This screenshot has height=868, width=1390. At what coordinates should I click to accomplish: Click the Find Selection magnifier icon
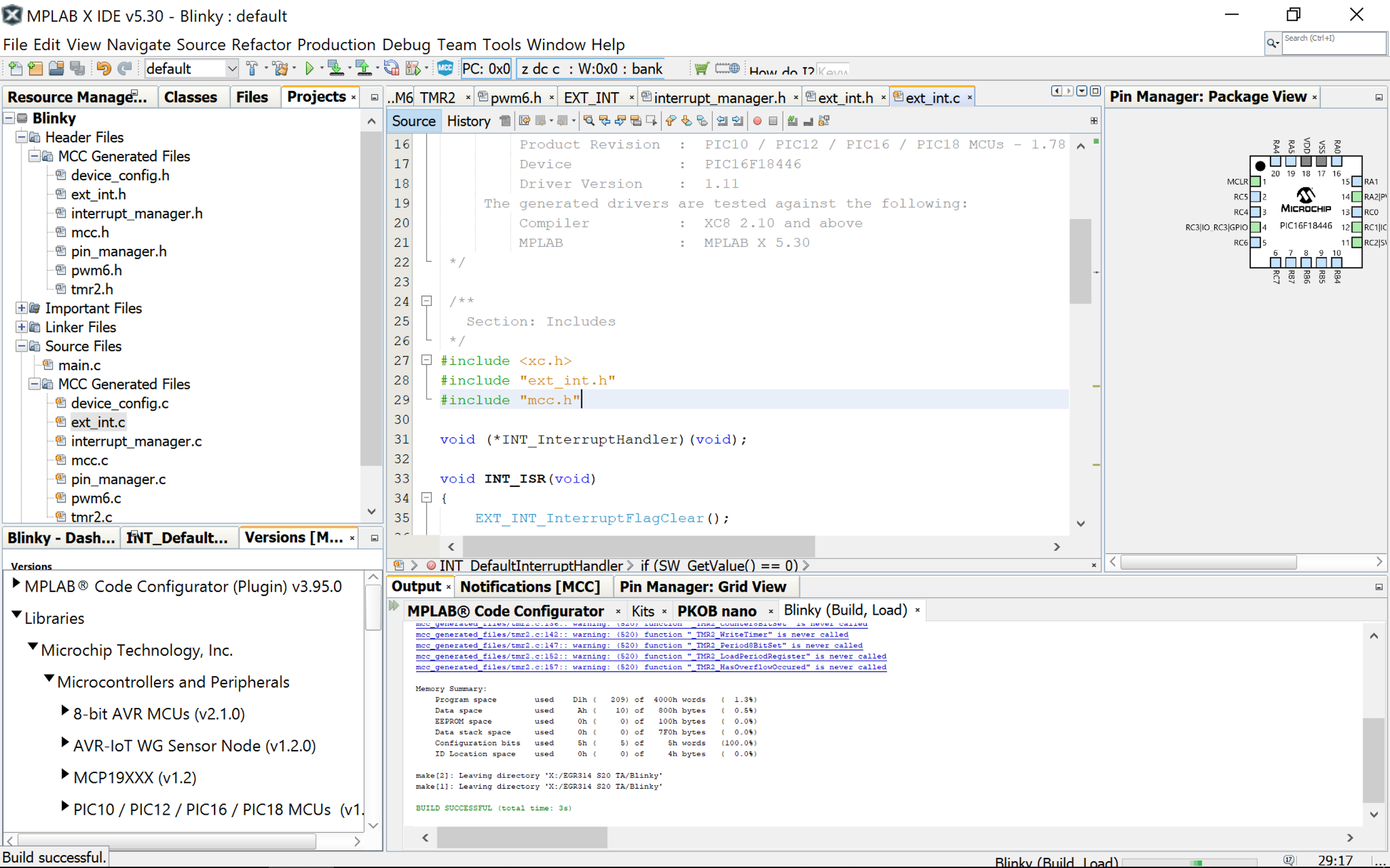[x=589, y=121]
